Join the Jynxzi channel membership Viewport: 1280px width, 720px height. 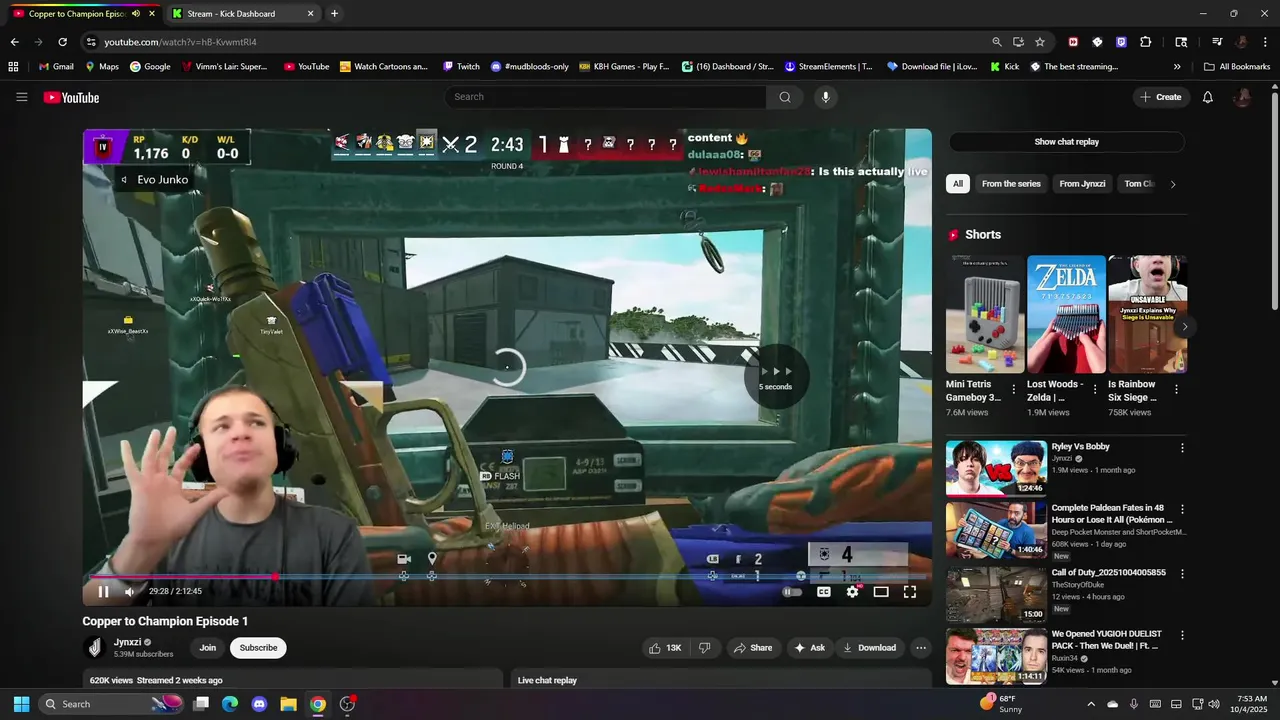(207, 648)
